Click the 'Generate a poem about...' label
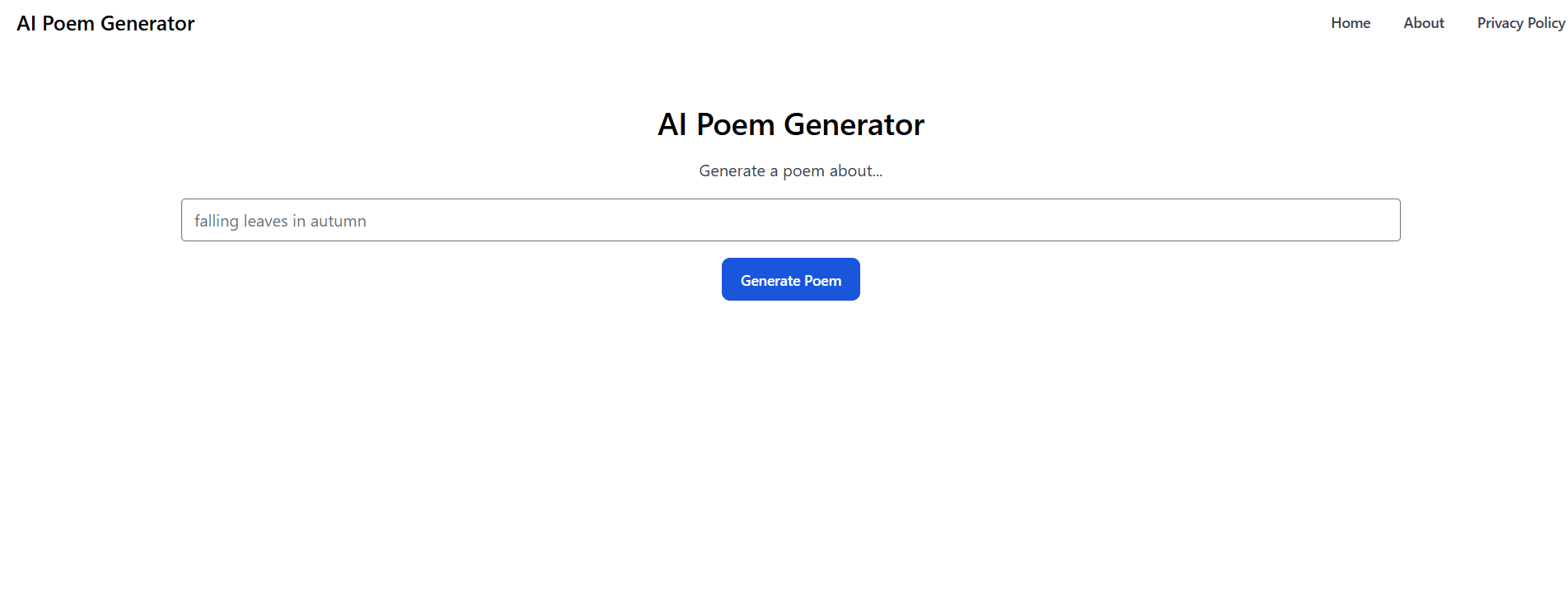1568x612 pixels. pos(790,171)
